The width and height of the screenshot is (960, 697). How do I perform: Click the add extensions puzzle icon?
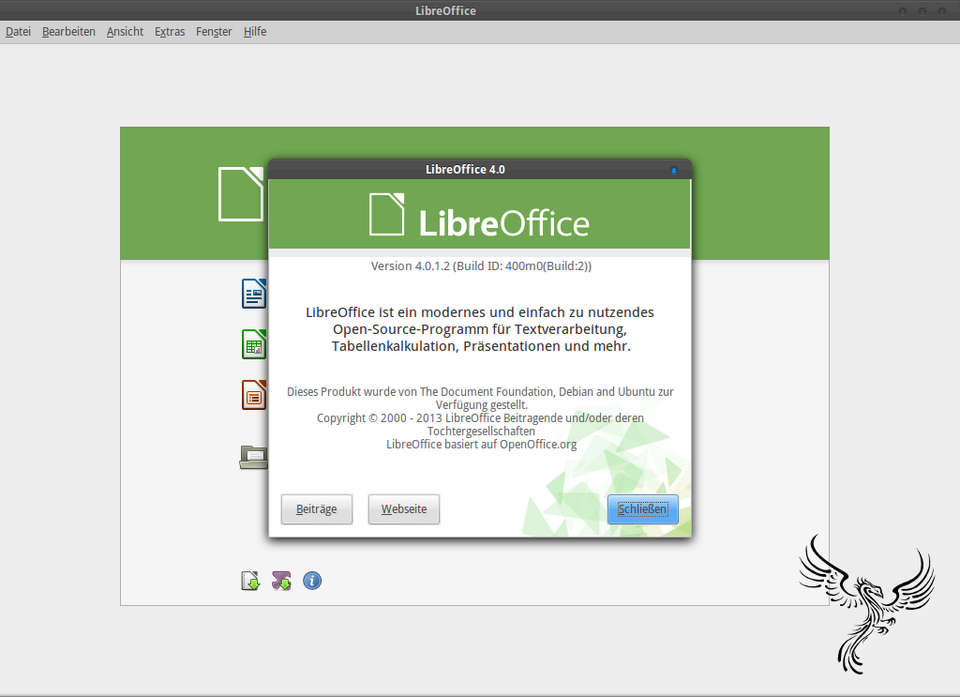point(282,581)
